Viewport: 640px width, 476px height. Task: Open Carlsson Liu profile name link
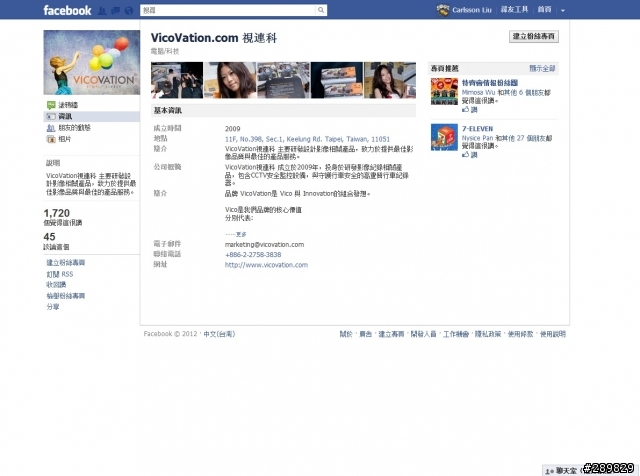pyautogui.click(x=472, y=10)
